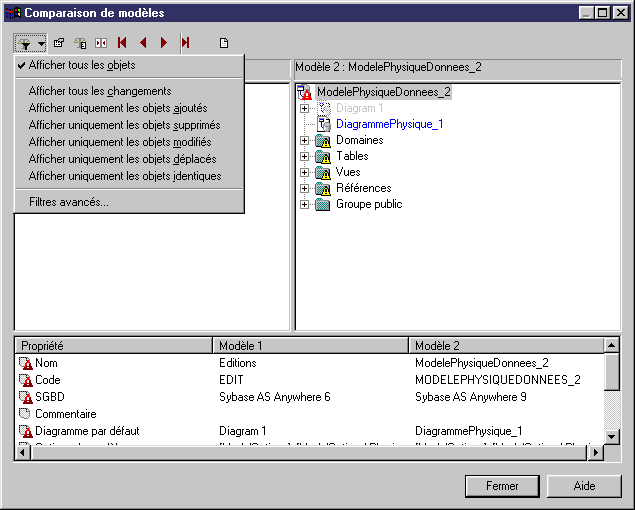Expand the Tables folder in tree
The height and width of the screenshot is (510, 635).
(305, 157)
